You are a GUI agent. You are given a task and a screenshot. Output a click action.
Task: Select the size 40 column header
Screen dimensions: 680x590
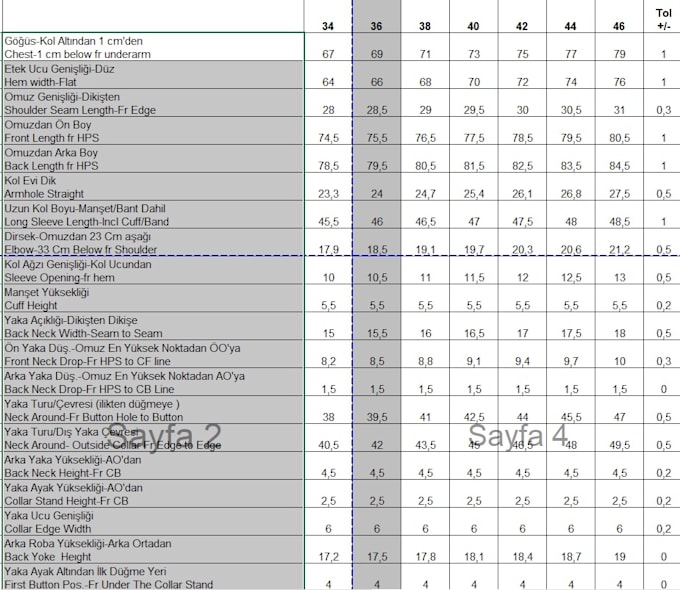474,16
